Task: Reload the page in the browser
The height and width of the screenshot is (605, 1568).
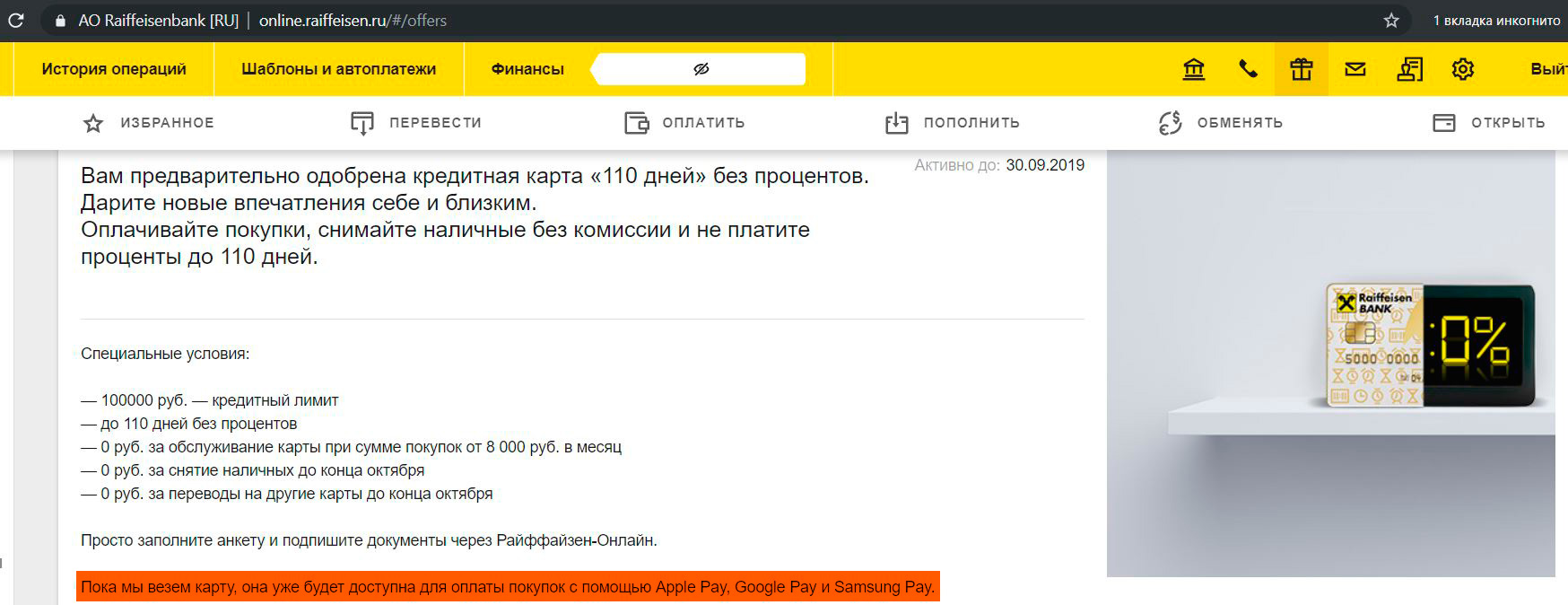Action: 16,20
